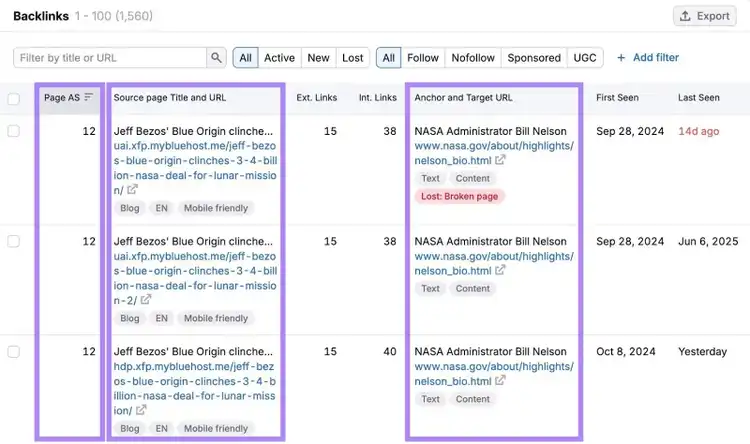Click the Jun 6, 2025 last seen value
750x444 pixels.
tap(708, 241)
